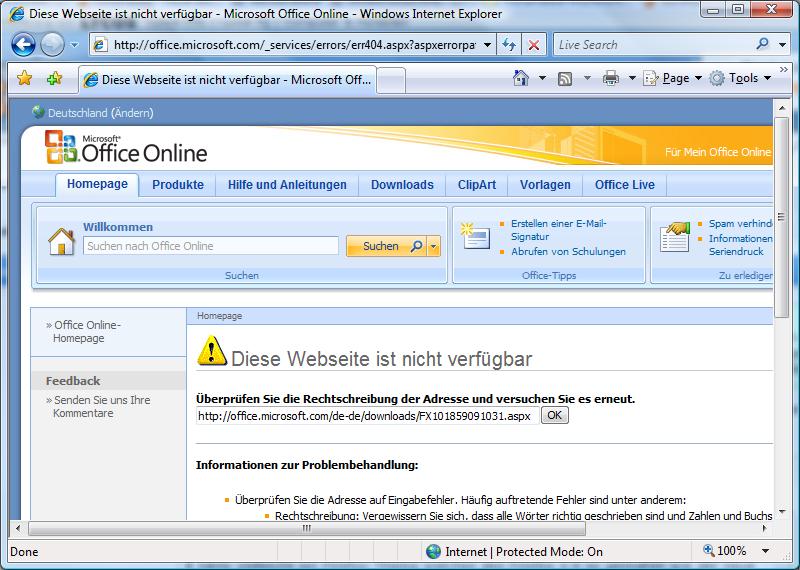Open recent pages dropdown next to Forward
800x570 pixels.
(x=74, y=45)
